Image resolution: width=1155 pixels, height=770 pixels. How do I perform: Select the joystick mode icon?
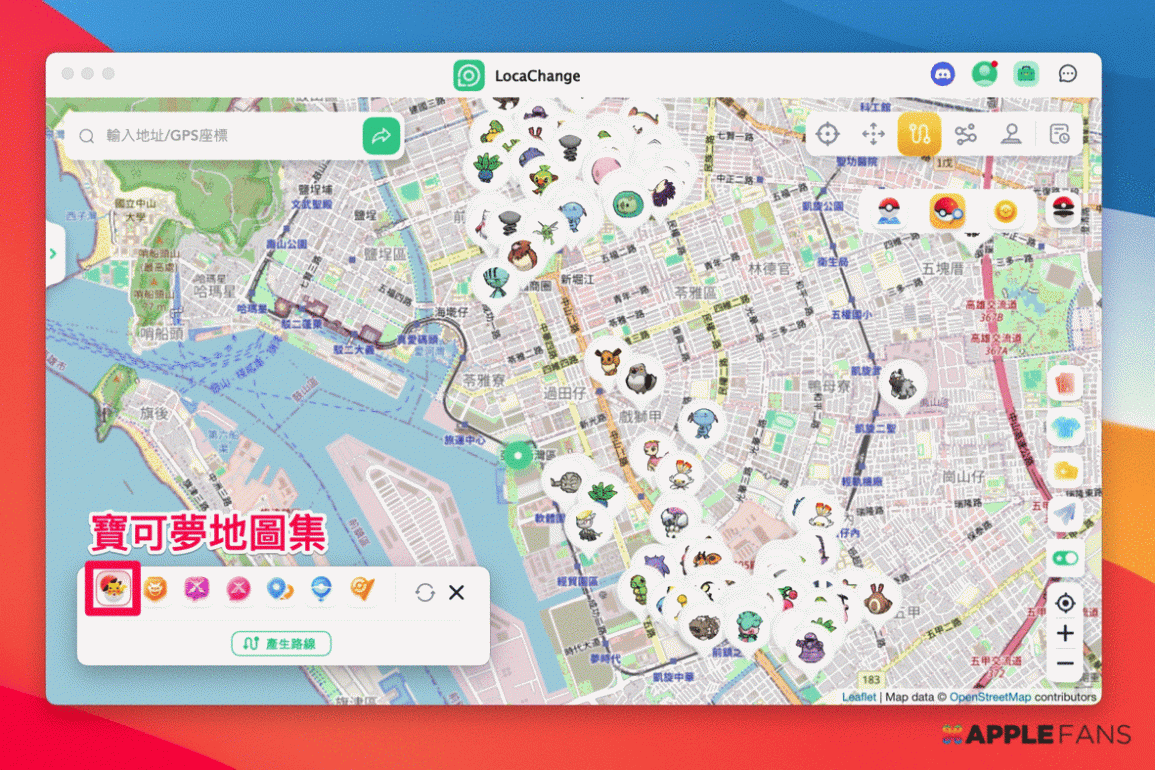coord(1011,134)
